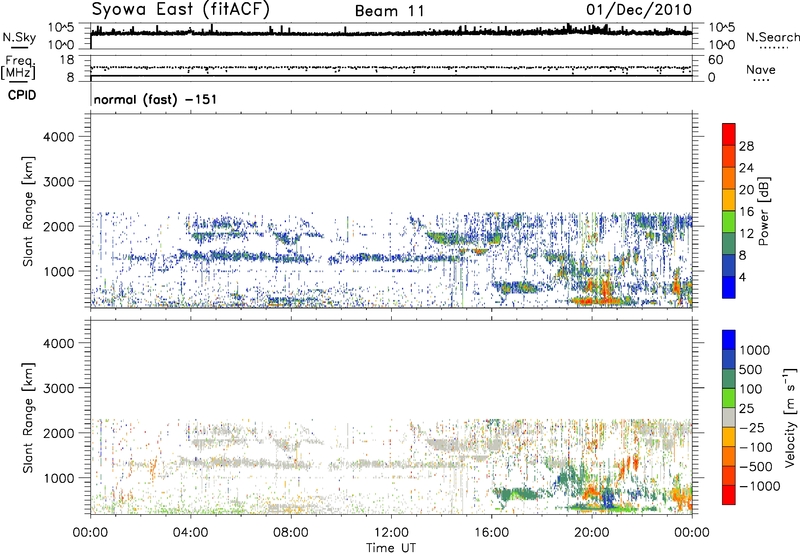Click the "3000" tick on velocity panel axis

pyautogui.click(x=59, y=388)
